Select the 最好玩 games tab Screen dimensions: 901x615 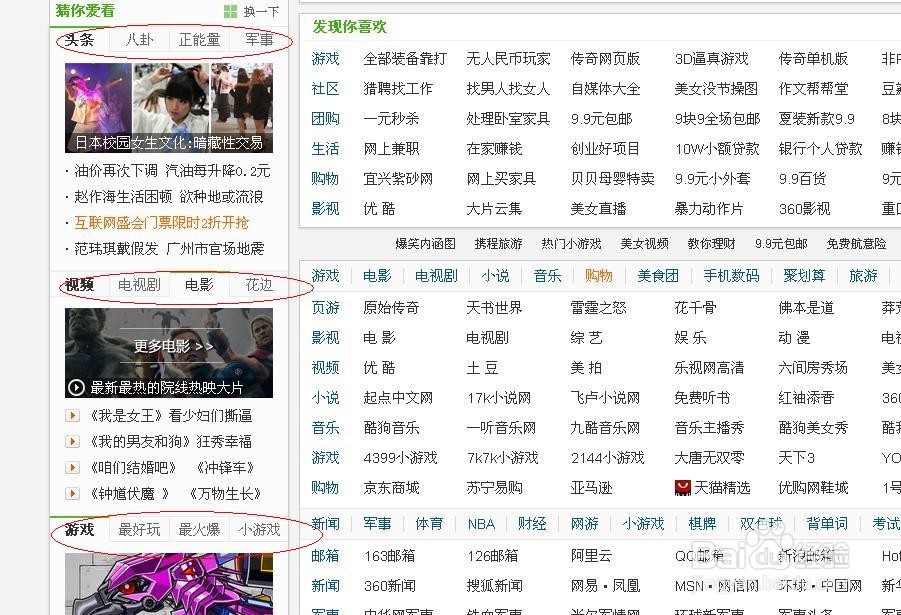(139, 530)
